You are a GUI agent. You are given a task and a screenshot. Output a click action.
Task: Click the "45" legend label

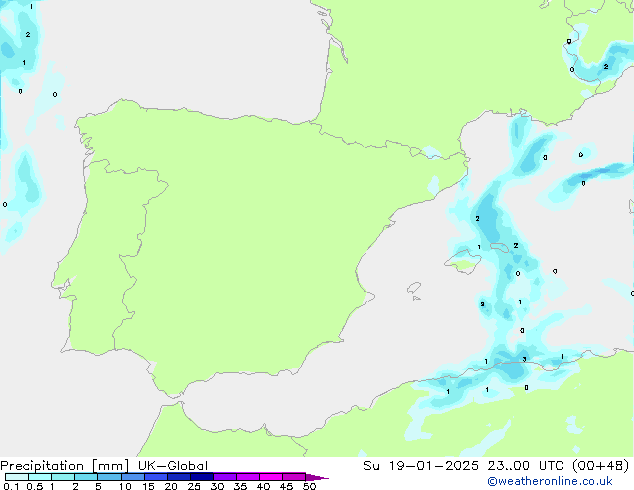tap(286, 486)
